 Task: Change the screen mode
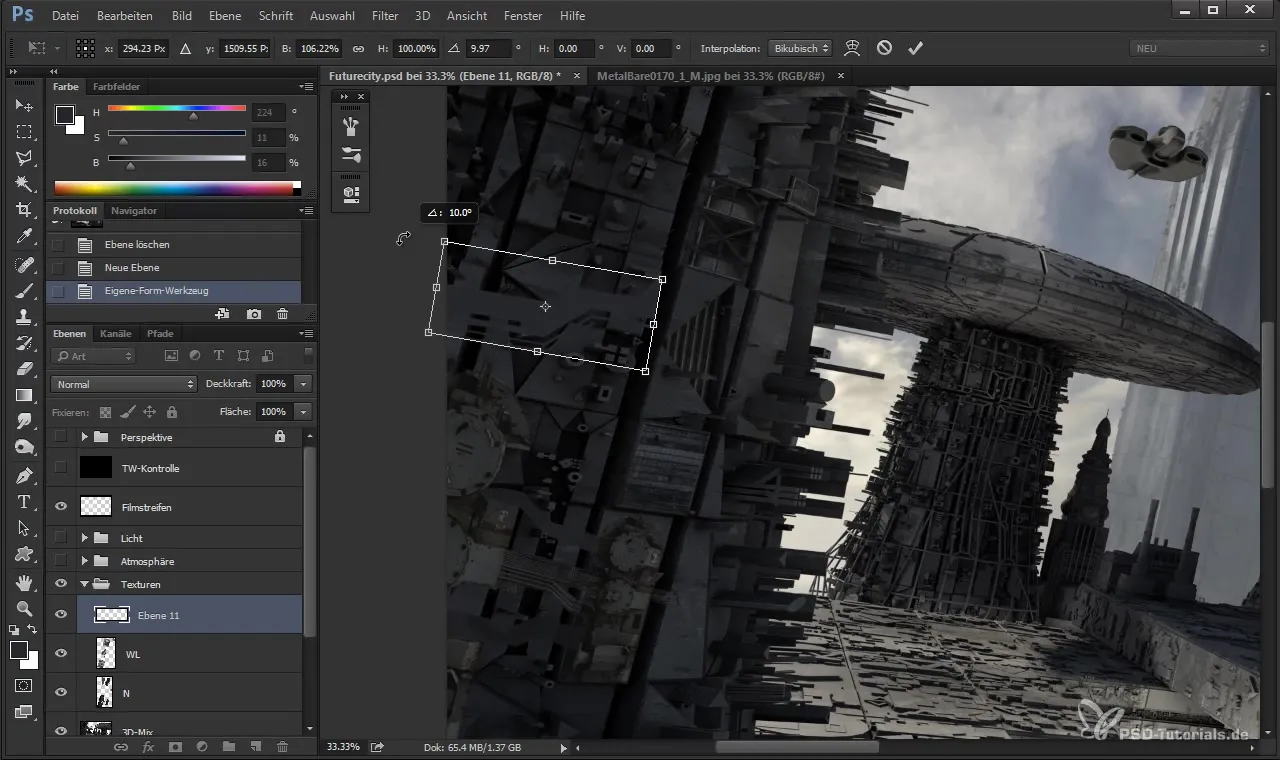[x=24, y=712]
